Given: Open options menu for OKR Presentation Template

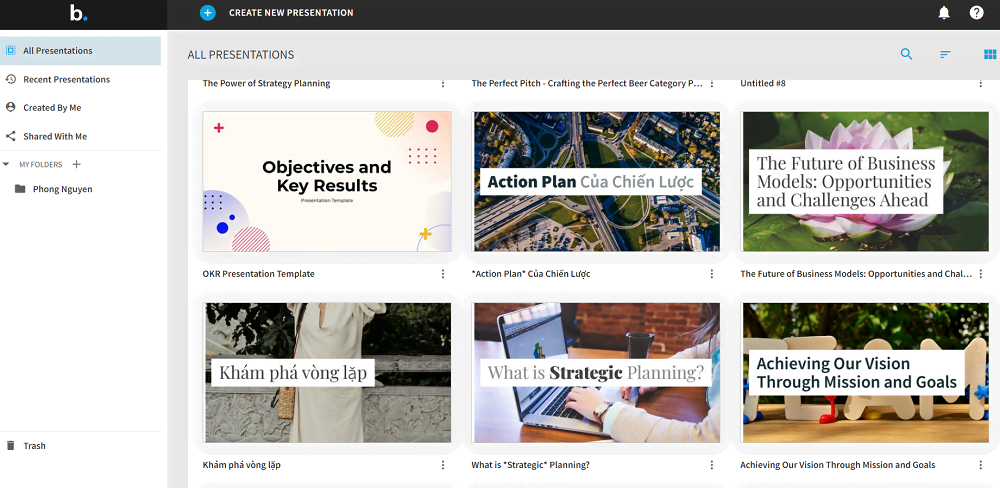Looking at the screenshot, I should tap(443, 274).
